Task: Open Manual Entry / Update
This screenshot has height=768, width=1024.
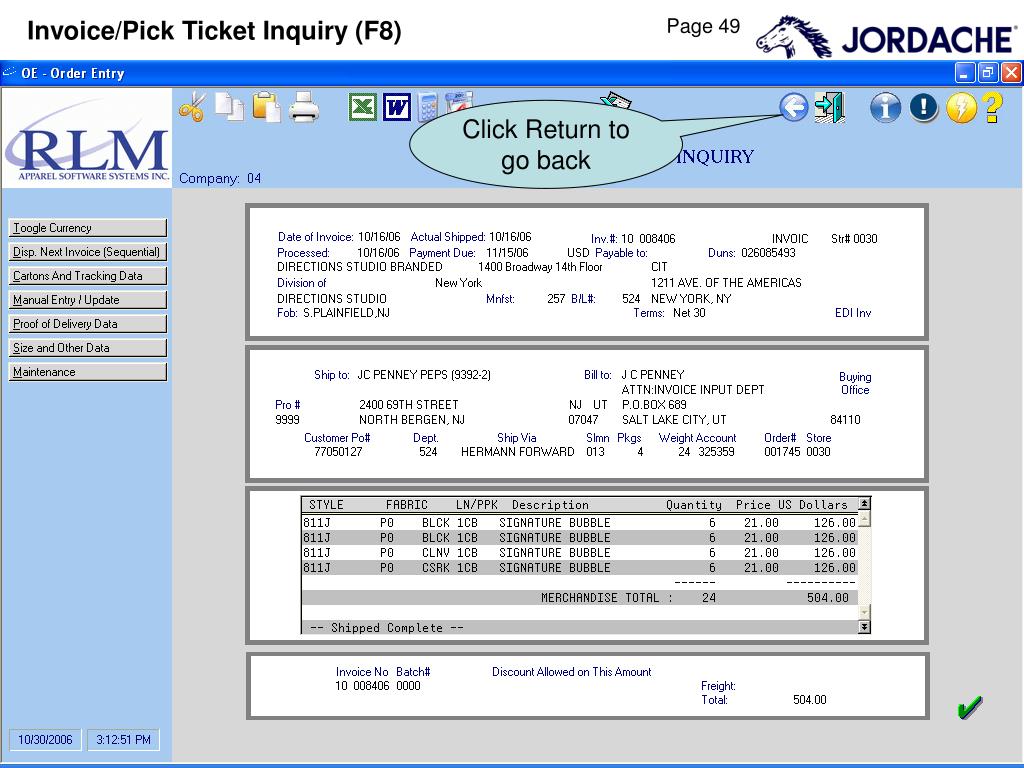Action: [x=88, y=300]
